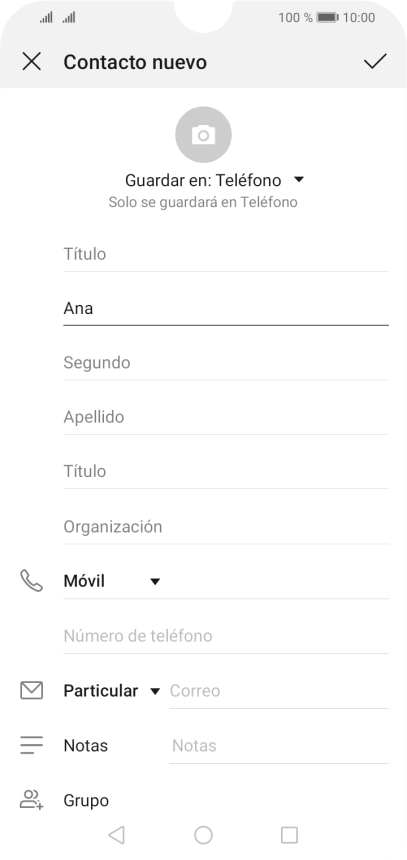This screenshot has width=407, height=860.
Task: Tap the add group people icon
Action: coord(31,799)
